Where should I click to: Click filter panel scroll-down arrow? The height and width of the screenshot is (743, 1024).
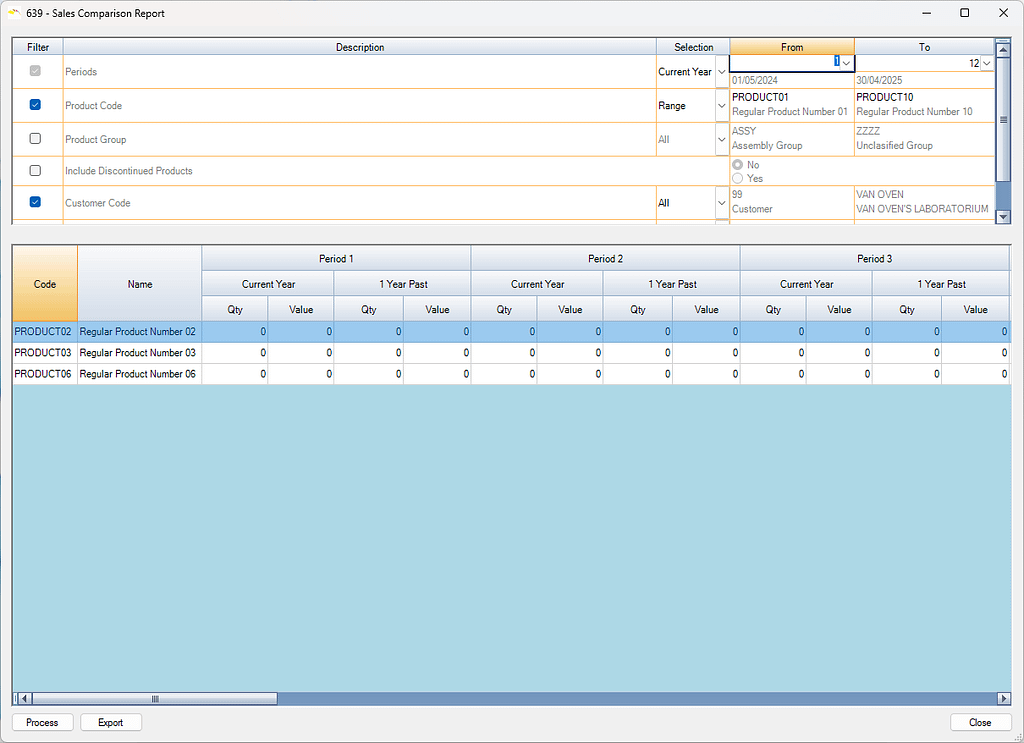(x=1003, y=216)
